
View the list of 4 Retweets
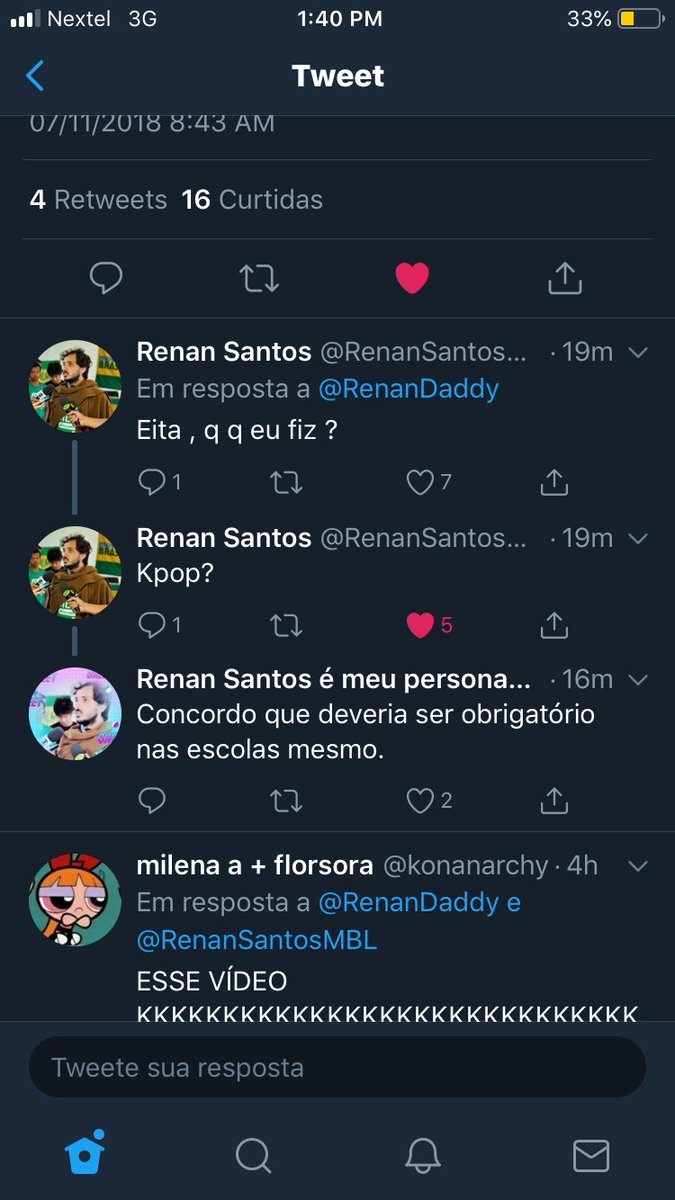98,200
